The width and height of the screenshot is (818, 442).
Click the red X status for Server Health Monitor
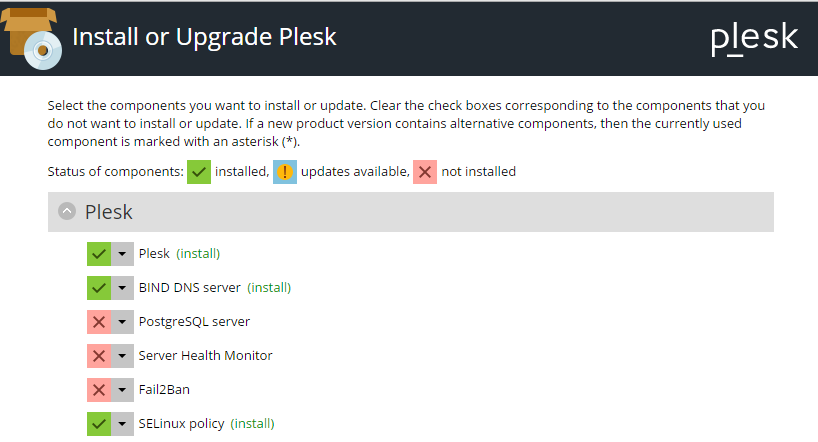point(98,356)
